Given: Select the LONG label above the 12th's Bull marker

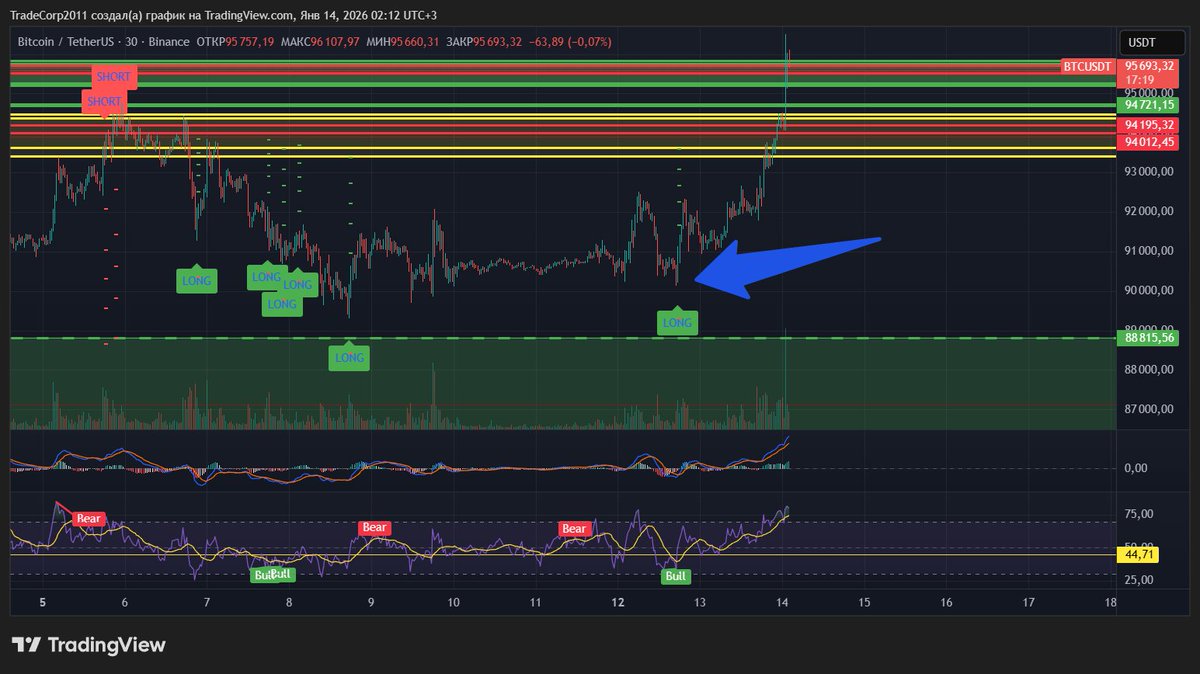Looking at the screenshot, I should coord(677,322).
